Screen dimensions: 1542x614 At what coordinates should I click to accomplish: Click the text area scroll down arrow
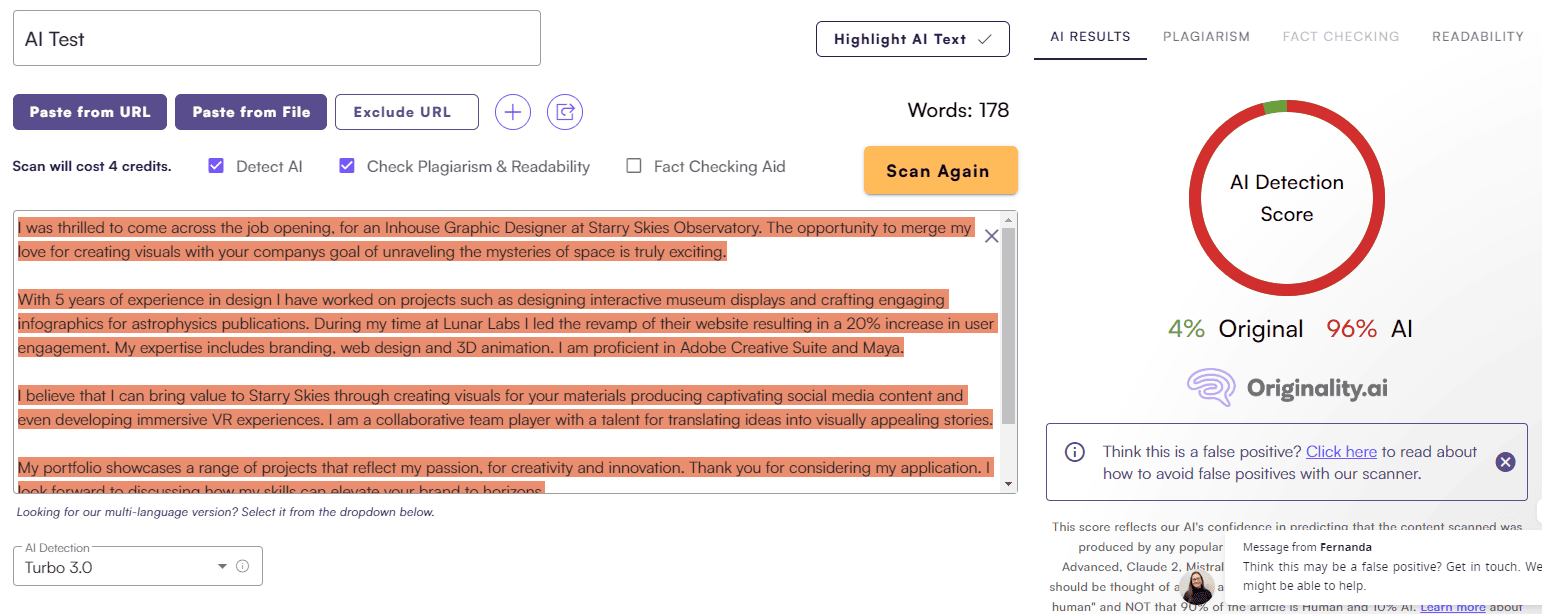pyautogui.click(x=1008, y=485)
